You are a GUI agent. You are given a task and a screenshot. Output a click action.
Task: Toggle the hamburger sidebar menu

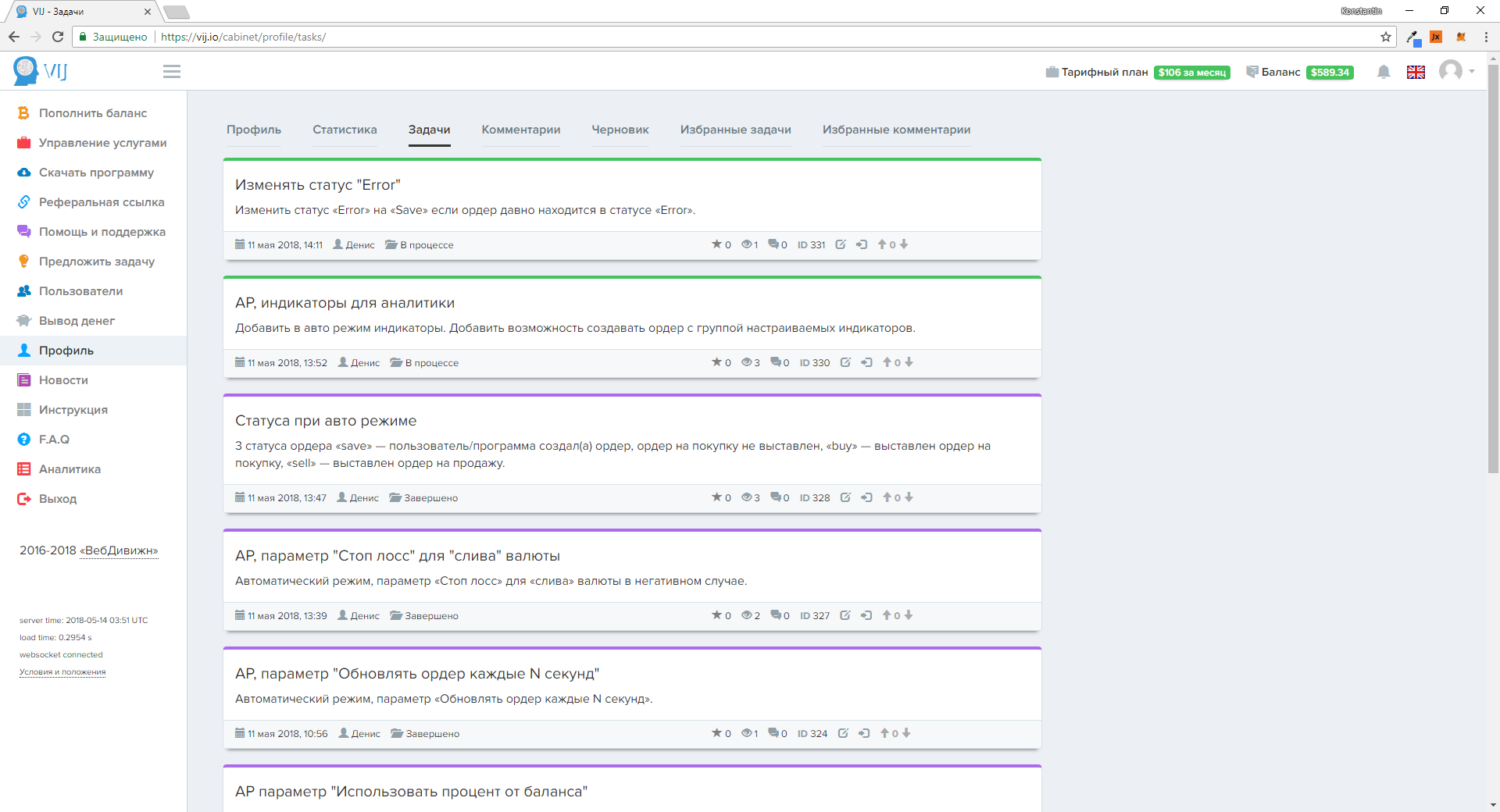coord(172,72)
